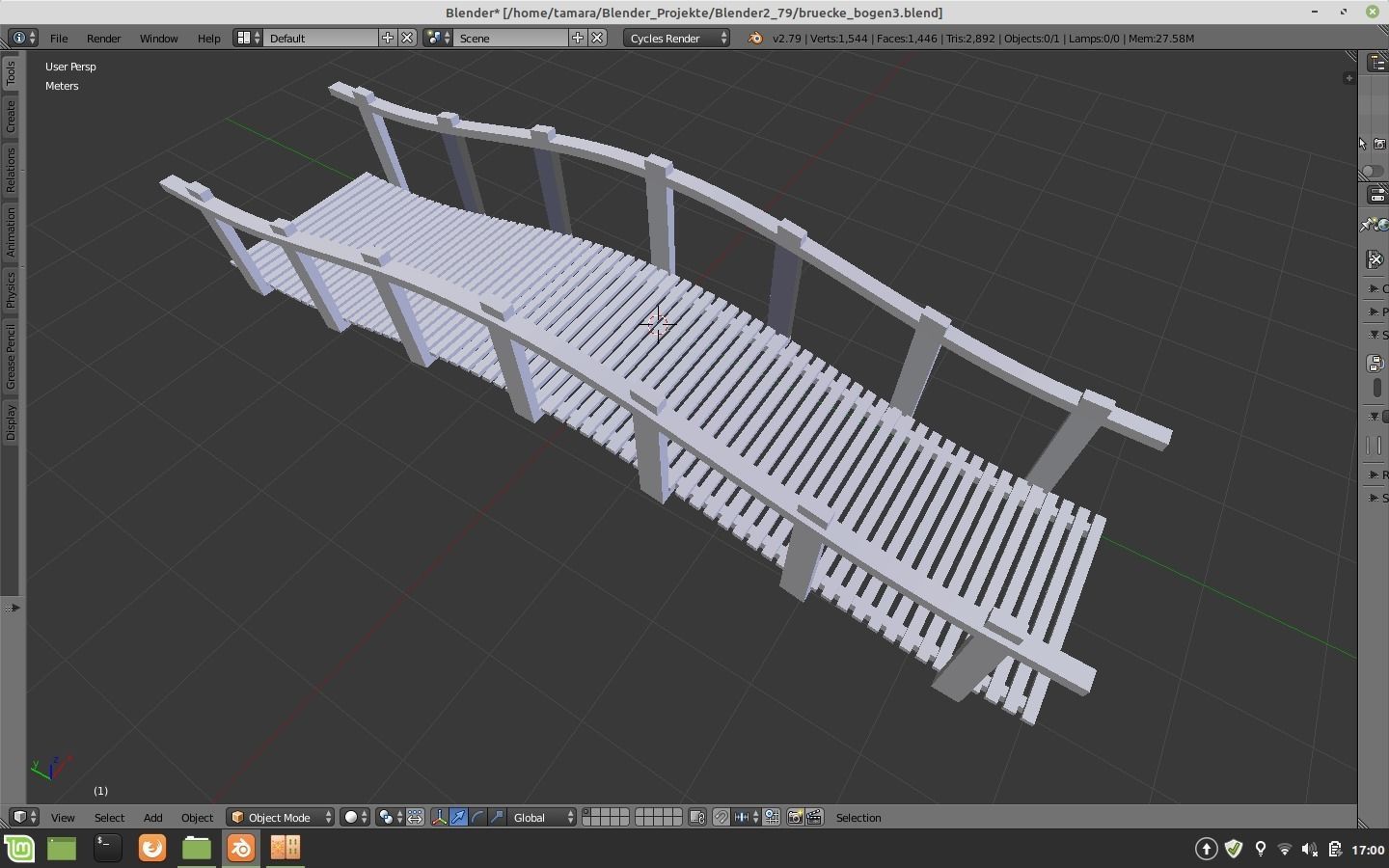This screenshot has width=1389, height=868.
Task: Toggle renderability camera icon in outliner
Action: point(1379,144)
